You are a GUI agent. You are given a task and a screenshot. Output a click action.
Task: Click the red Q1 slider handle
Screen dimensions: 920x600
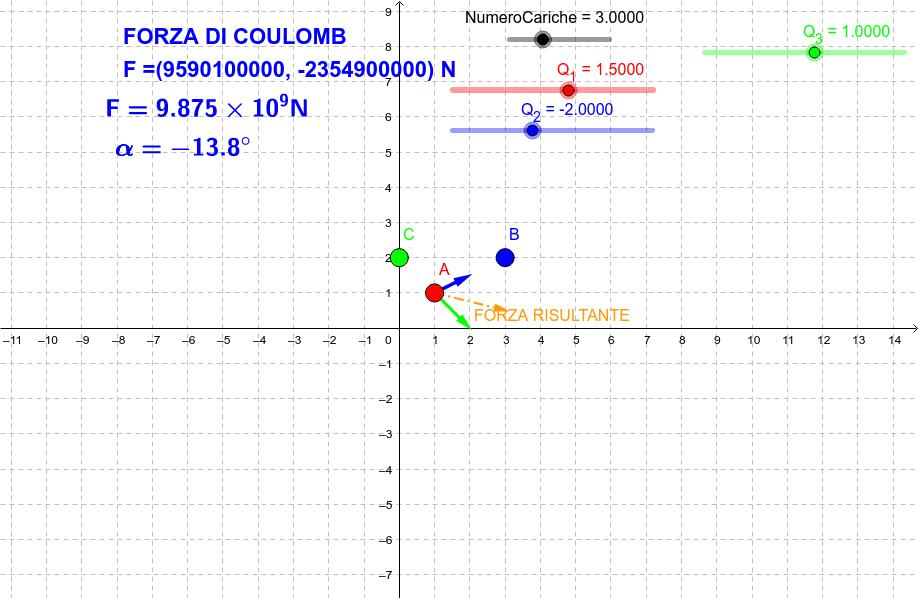568,90
